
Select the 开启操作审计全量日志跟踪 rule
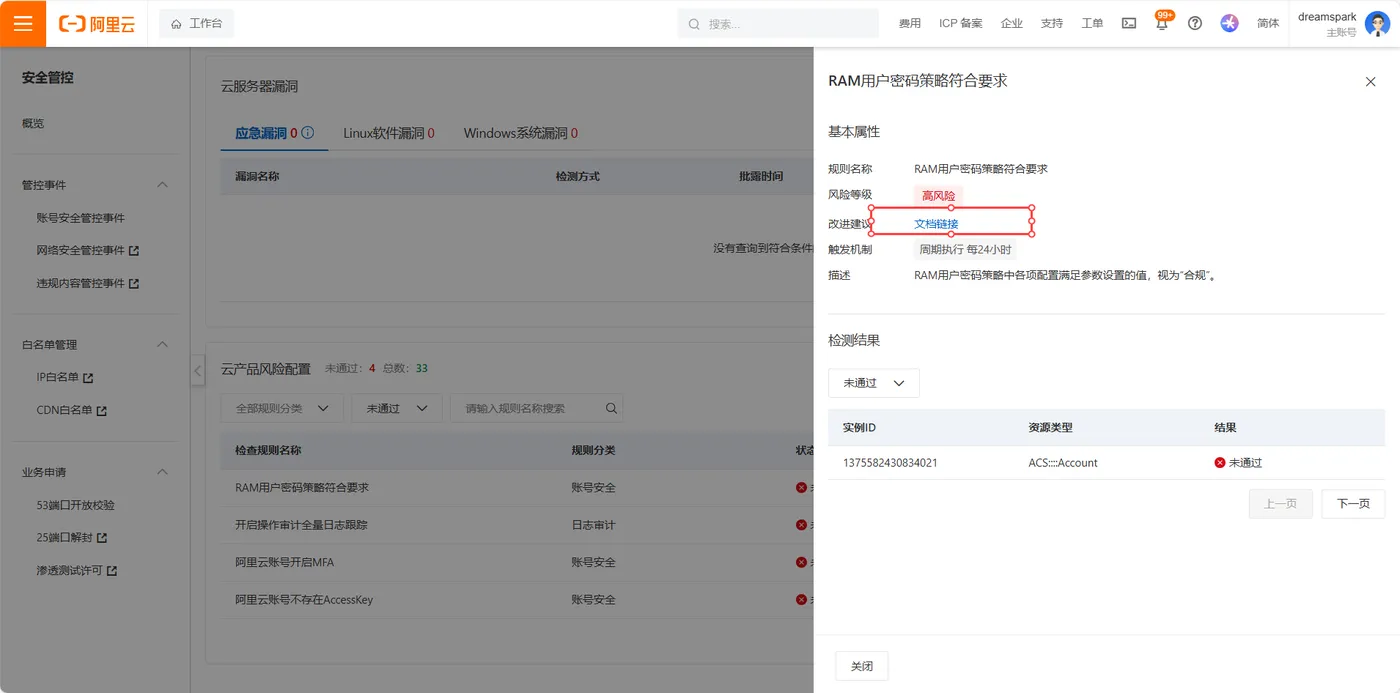coord(301,525)
